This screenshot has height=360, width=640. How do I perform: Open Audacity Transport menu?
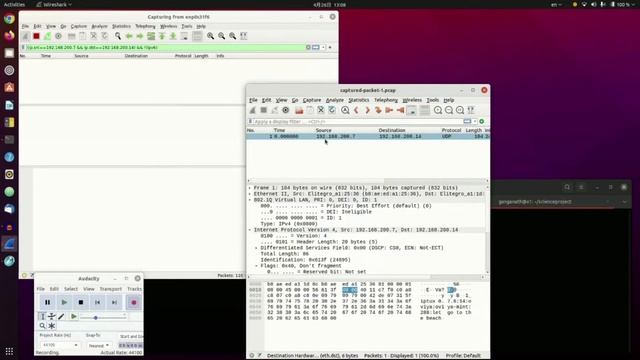(x=111, y=289)
